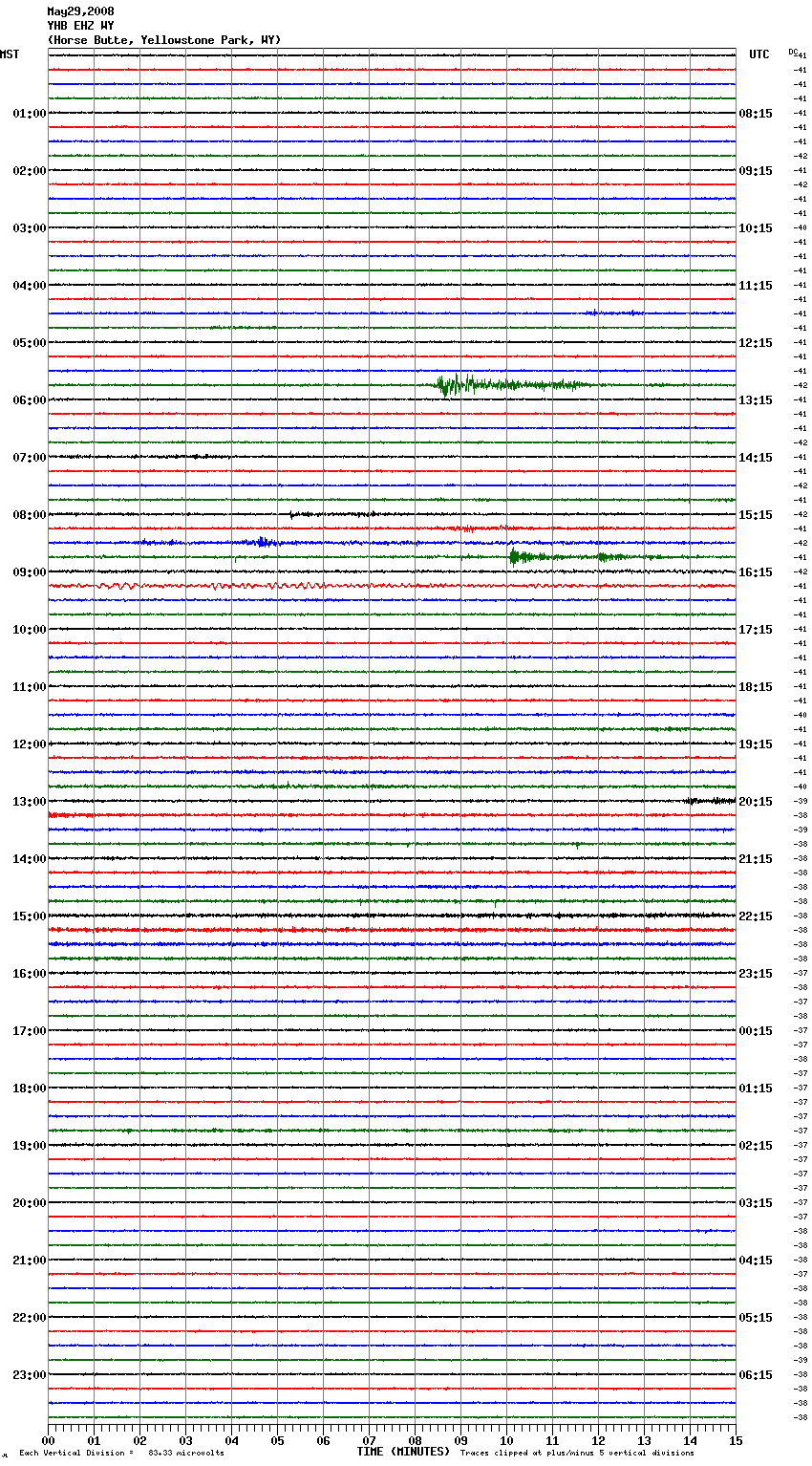Viewport: 812px width, 1466px height.
Task: Click the UTC time zone header
Action: (x=759, y=54)
